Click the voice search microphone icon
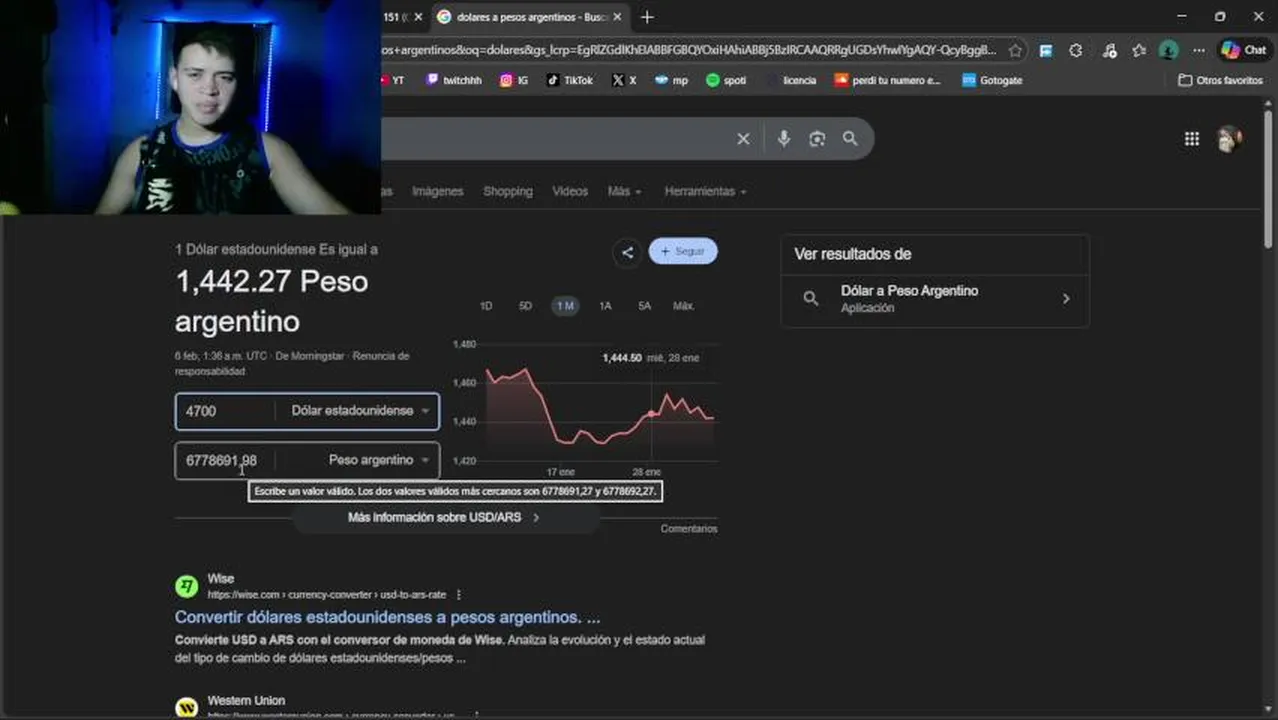Viewport: 1278px width, 720px height. (x=784, y=139)
